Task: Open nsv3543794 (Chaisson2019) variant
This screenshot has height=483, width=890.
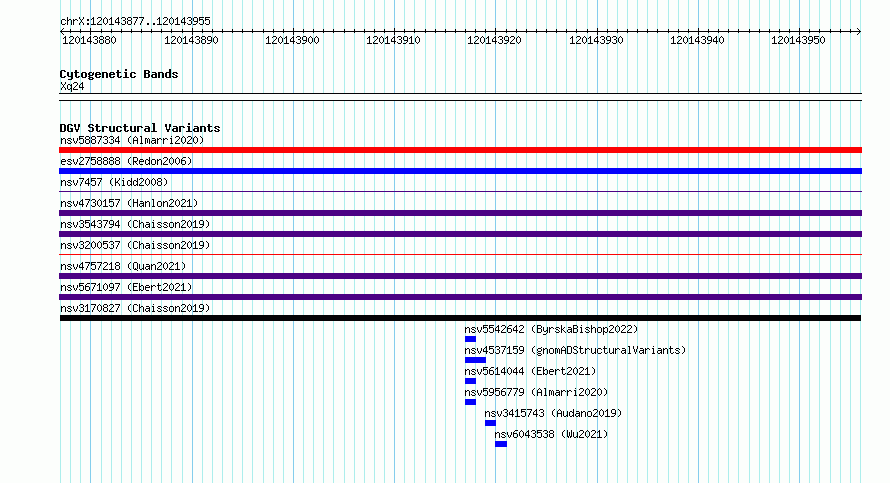Action: coord(135,224)
